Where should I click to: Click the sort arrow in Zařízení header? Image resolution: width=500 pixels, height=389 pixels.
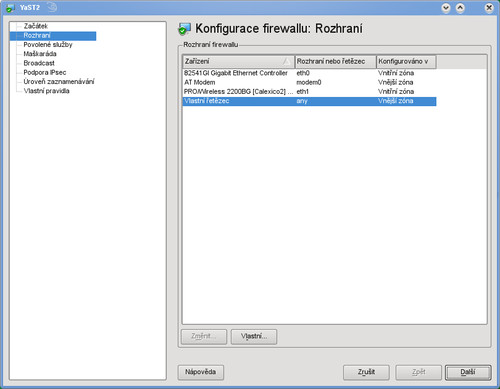pos(286,62)
